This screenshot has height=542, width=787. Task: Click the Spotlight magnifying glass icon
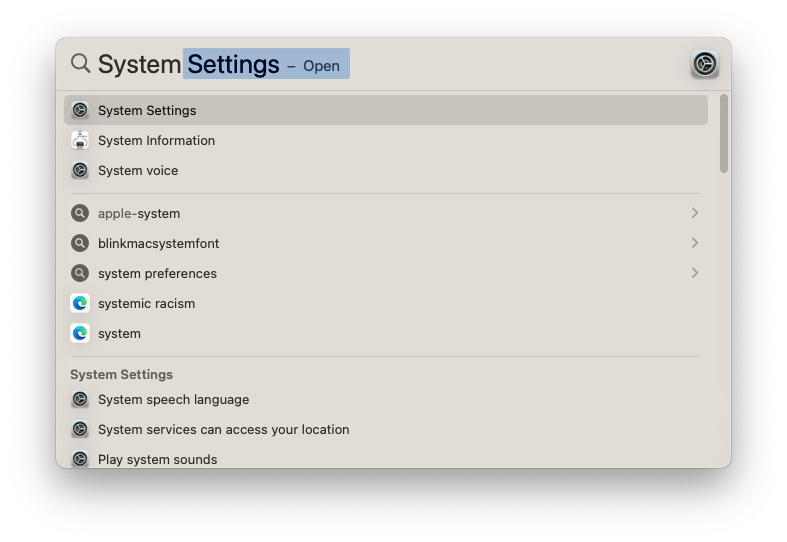tap(80, 64)
